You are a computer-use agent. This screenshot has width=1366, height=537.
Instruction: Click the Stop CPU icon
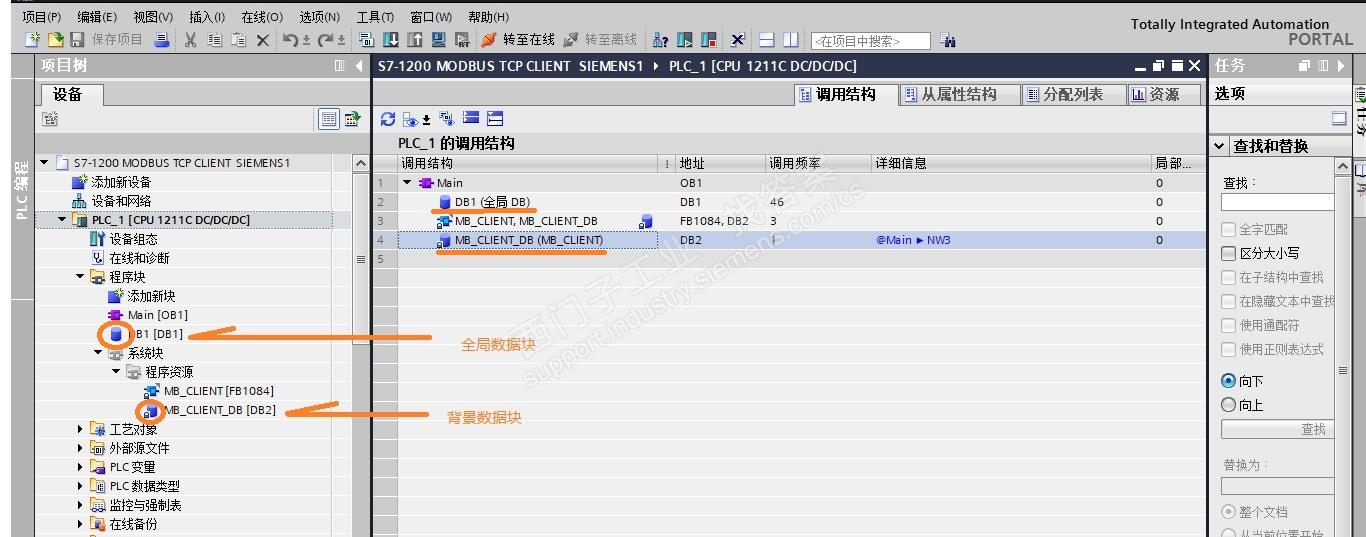pyautogui.click(x=709, y=40)
